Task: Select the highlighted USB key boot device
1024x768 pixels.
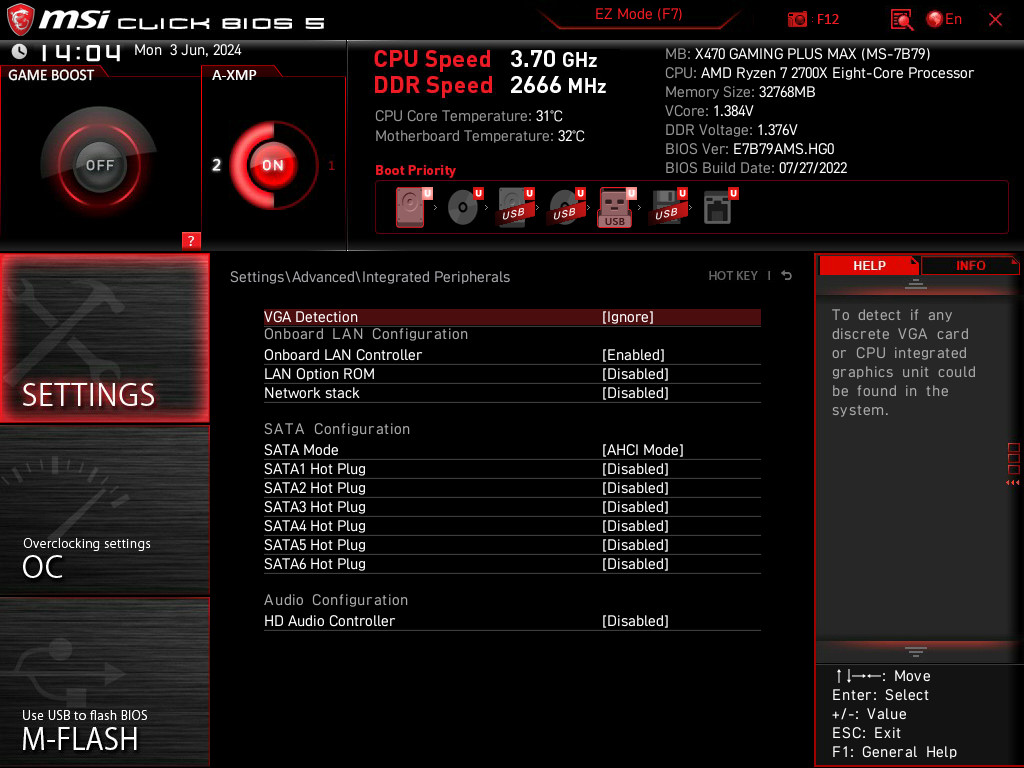Action: pos(616,208)
